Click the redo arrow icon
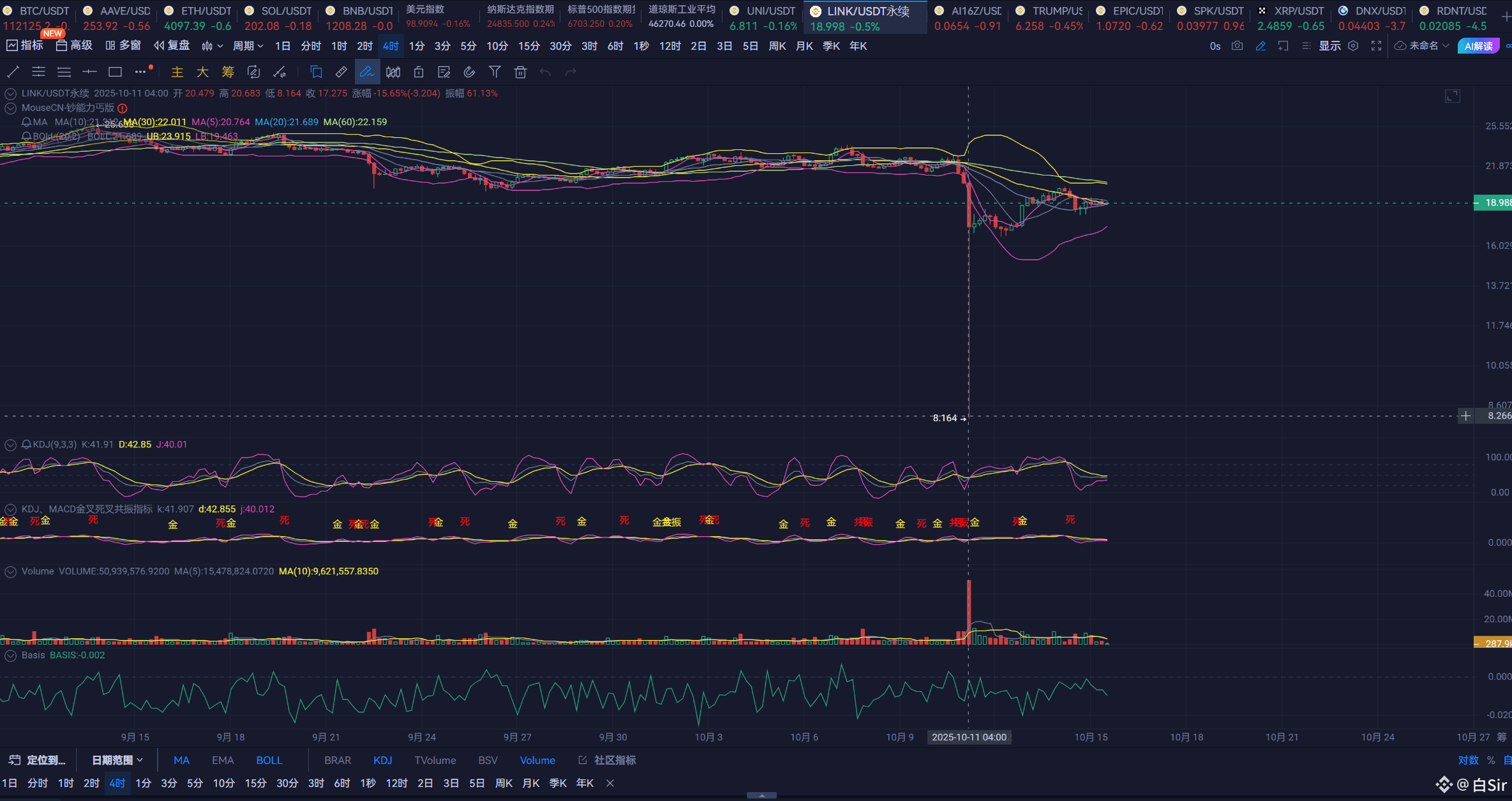This screenshot has width=1512, height=801. tap(571, 72)
